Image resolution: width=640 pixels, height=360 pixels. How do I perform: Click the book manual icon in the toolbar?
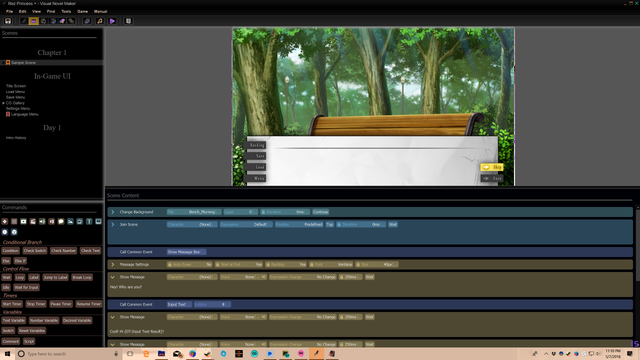tap(128, 21)
